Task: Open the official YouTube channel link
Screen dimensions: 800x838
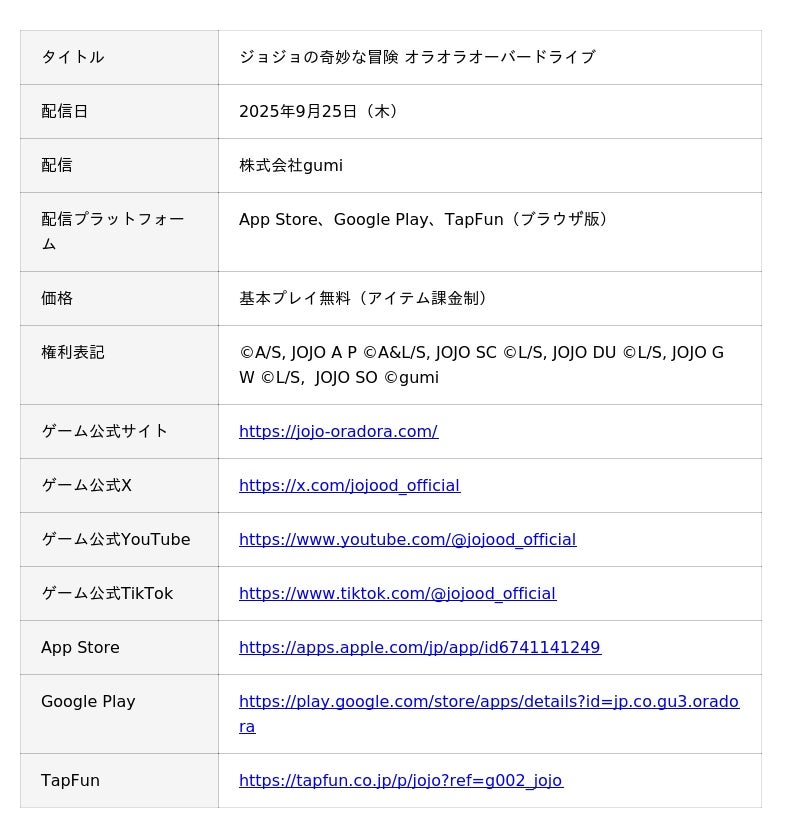Action: (x=407, y=539)
